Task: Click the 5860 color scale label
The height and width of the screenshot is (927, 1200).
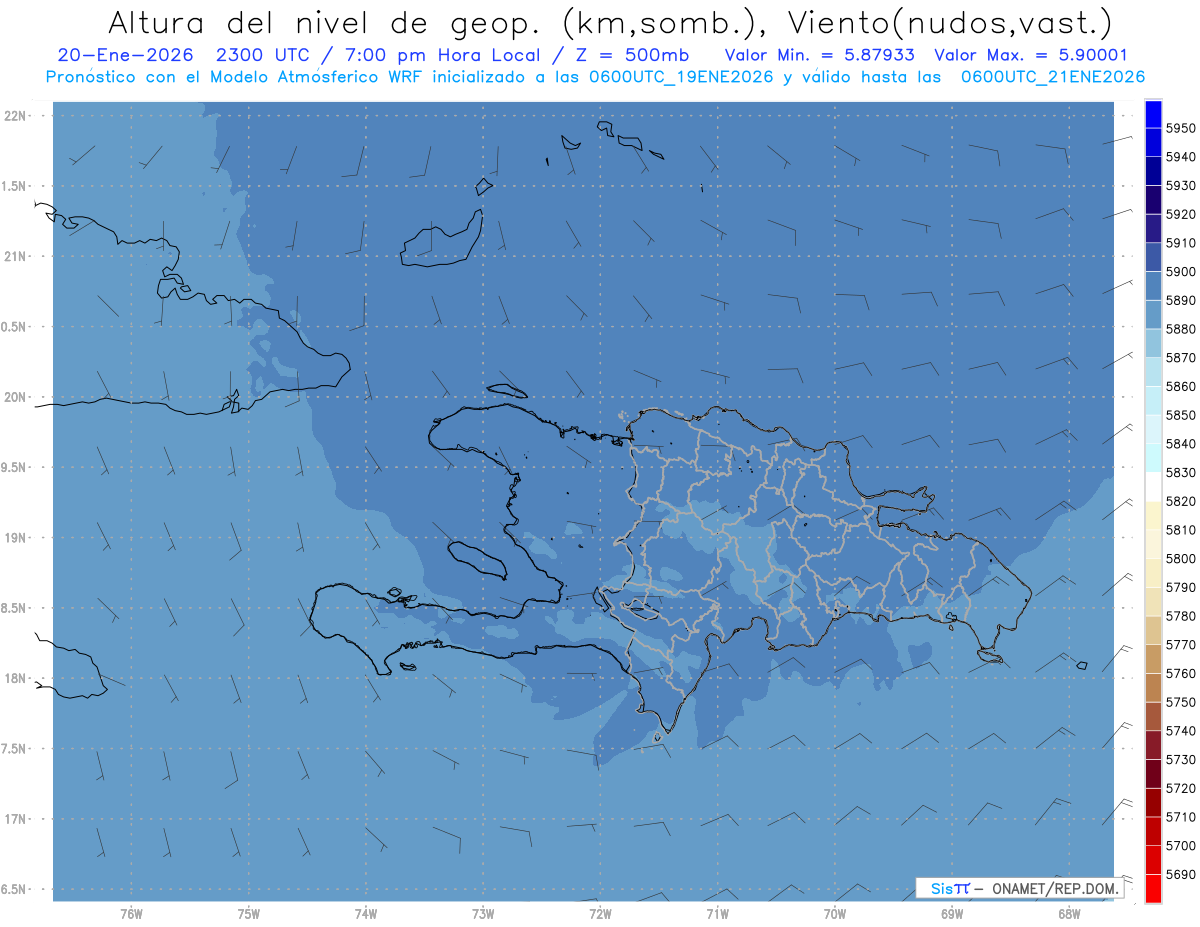Action: pyautogui.click(x=1180, y=386)
